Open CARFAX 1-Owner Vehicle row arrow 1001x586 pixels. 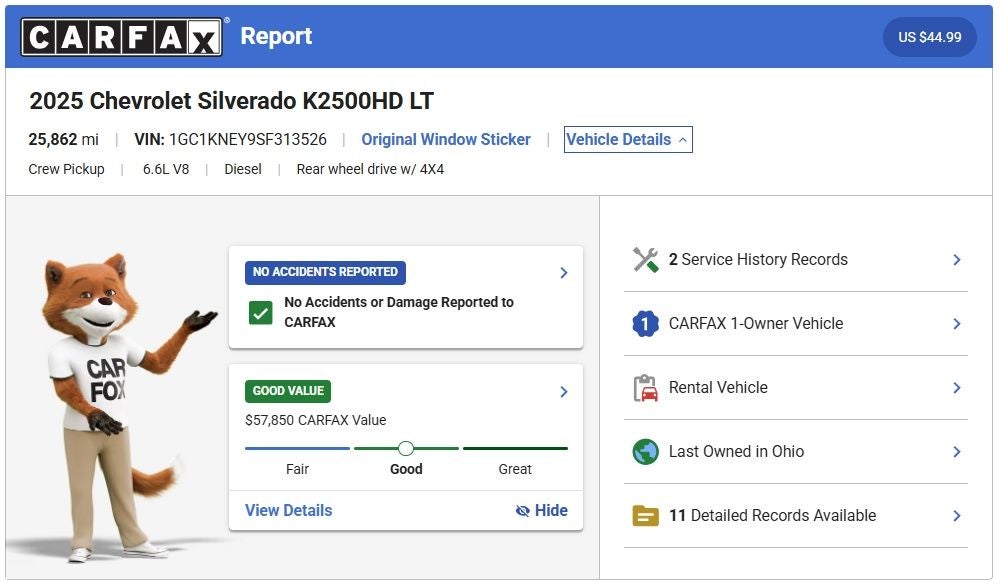[x=956, y=324]
